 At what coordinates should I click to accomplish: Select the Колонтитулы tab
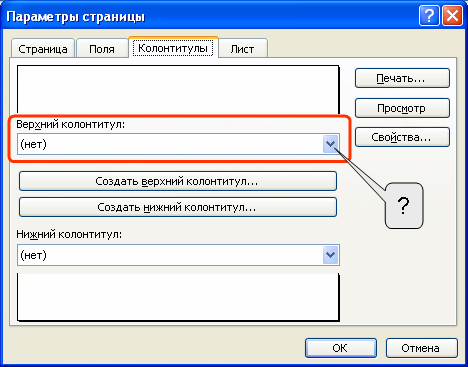point(173,48)
